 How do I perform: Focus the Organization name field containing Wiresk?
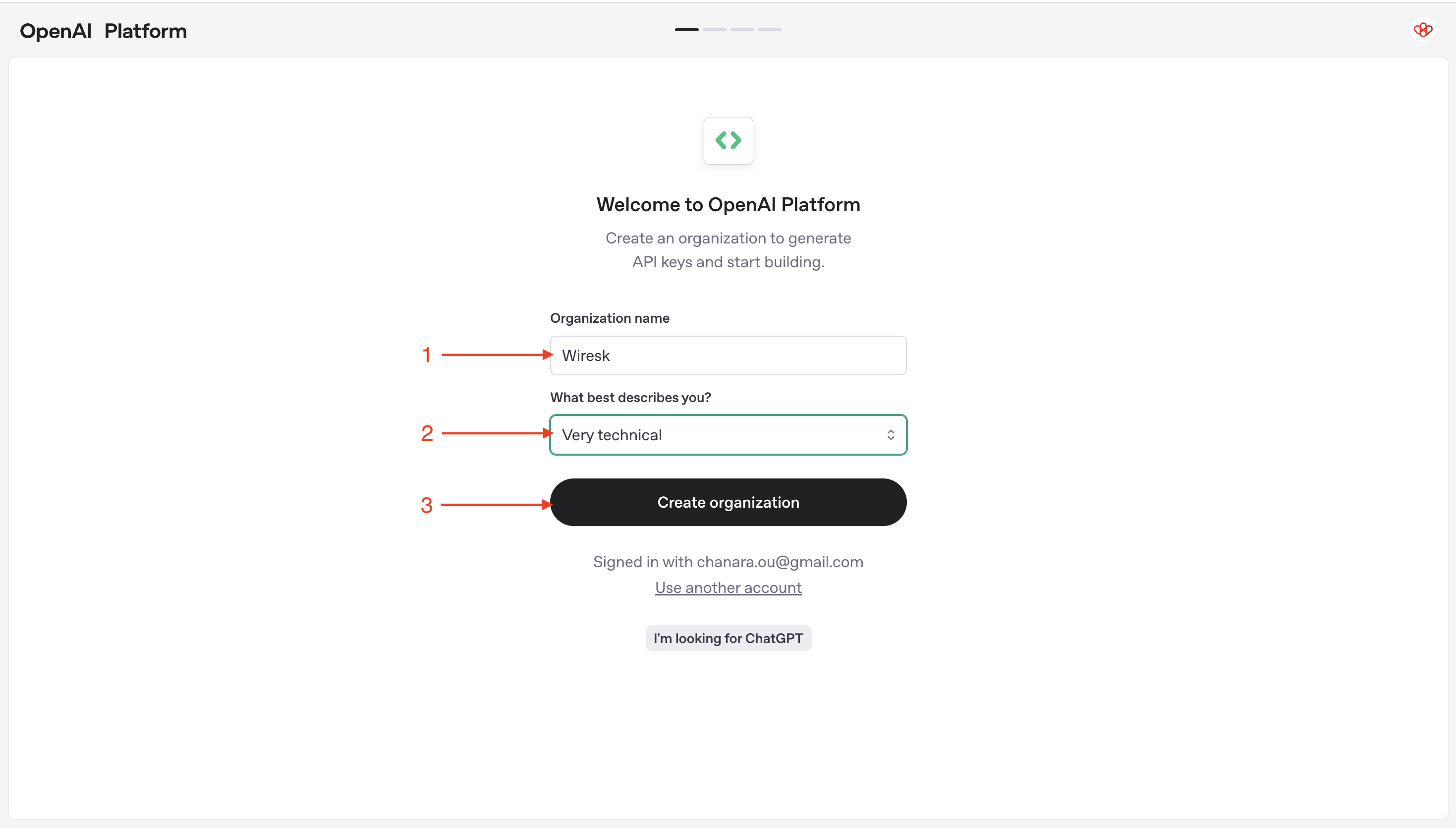coord(728,355)
